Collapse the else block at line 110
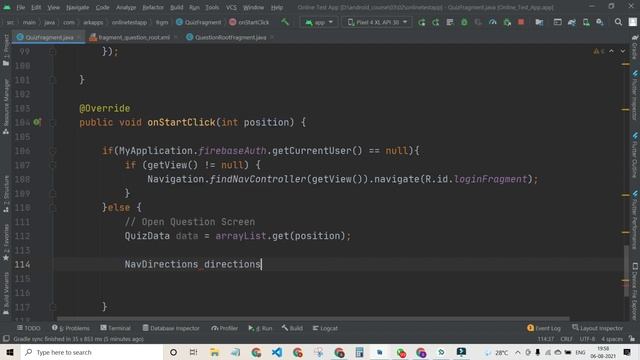 point(53,207)
